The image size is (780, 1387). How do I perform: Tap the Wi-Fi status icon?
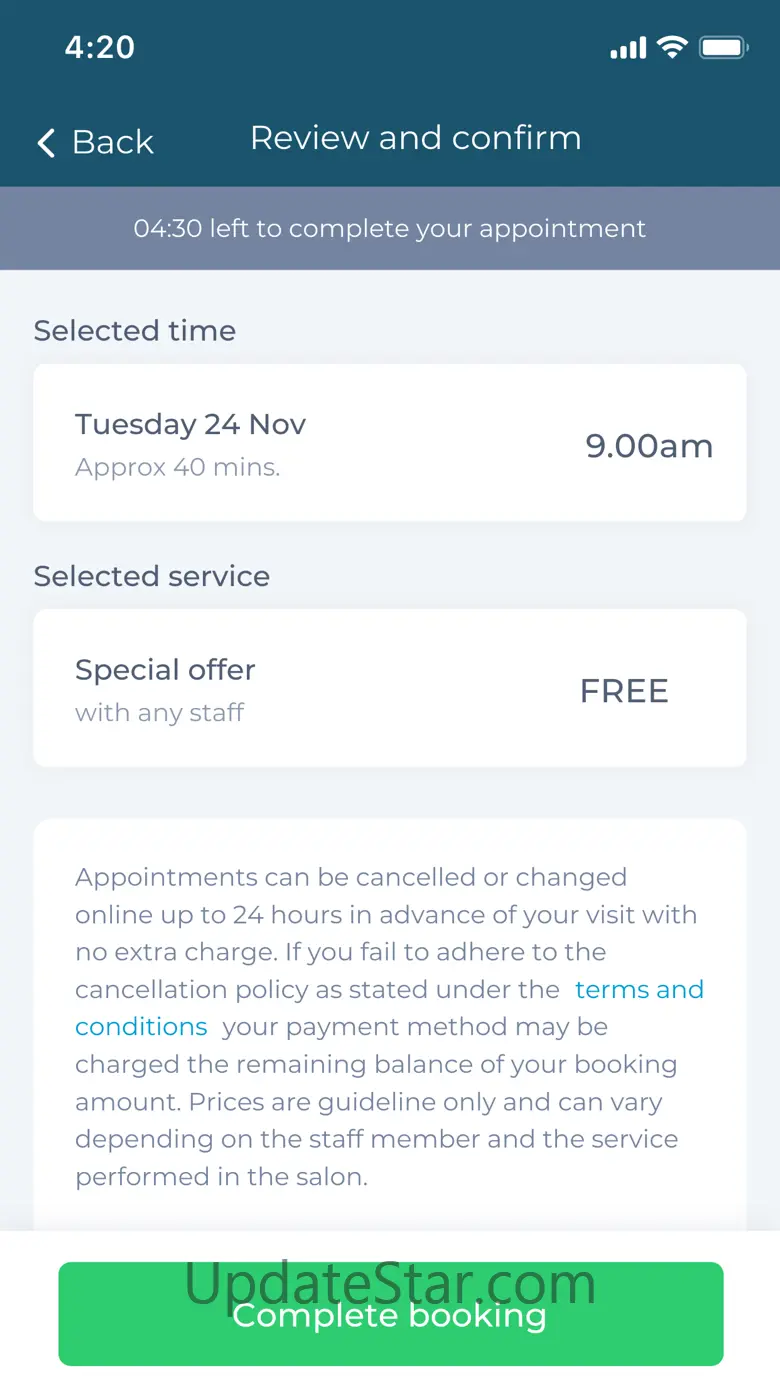(672, 47)
